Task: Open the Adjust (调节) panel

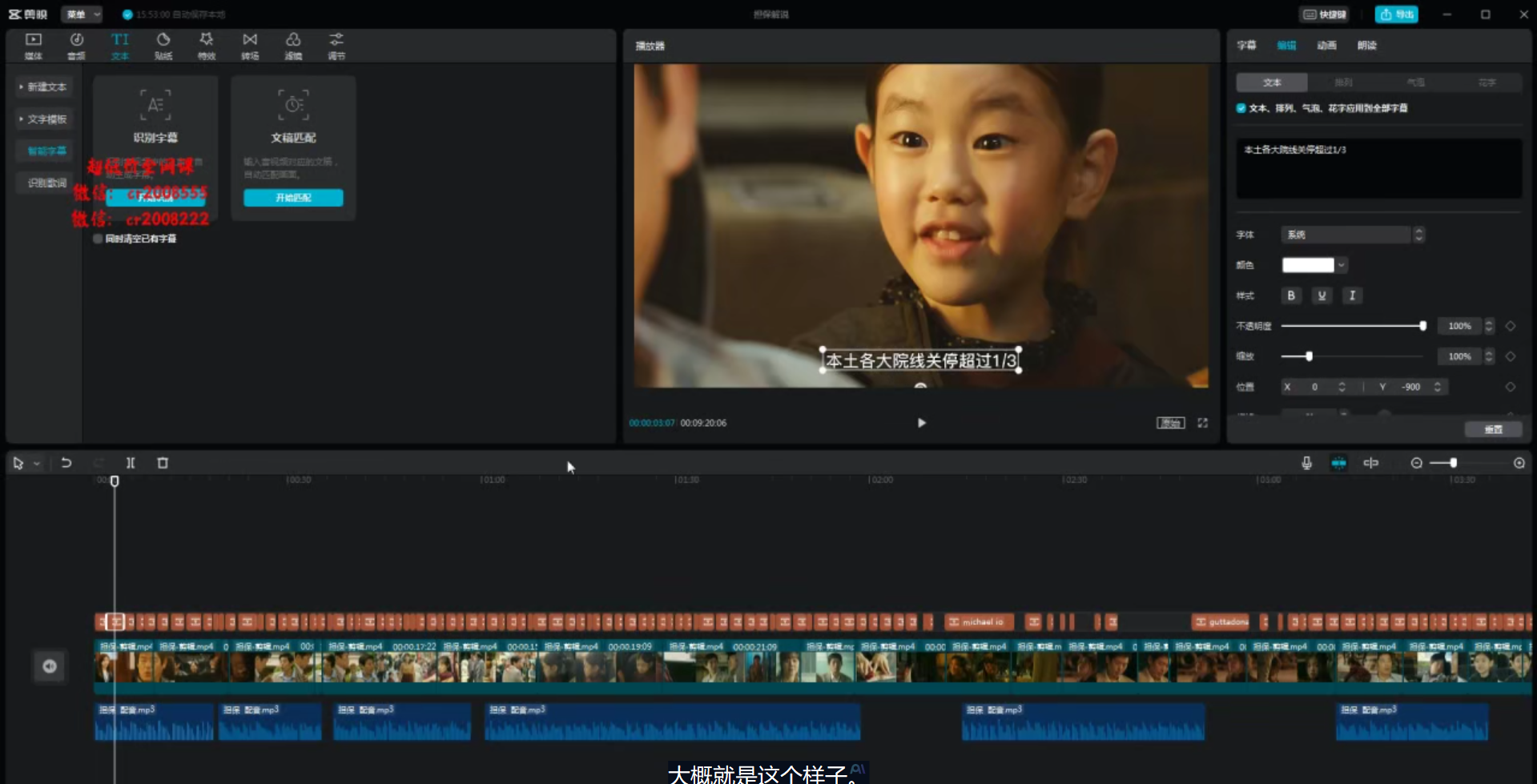Action: (336, 46)
